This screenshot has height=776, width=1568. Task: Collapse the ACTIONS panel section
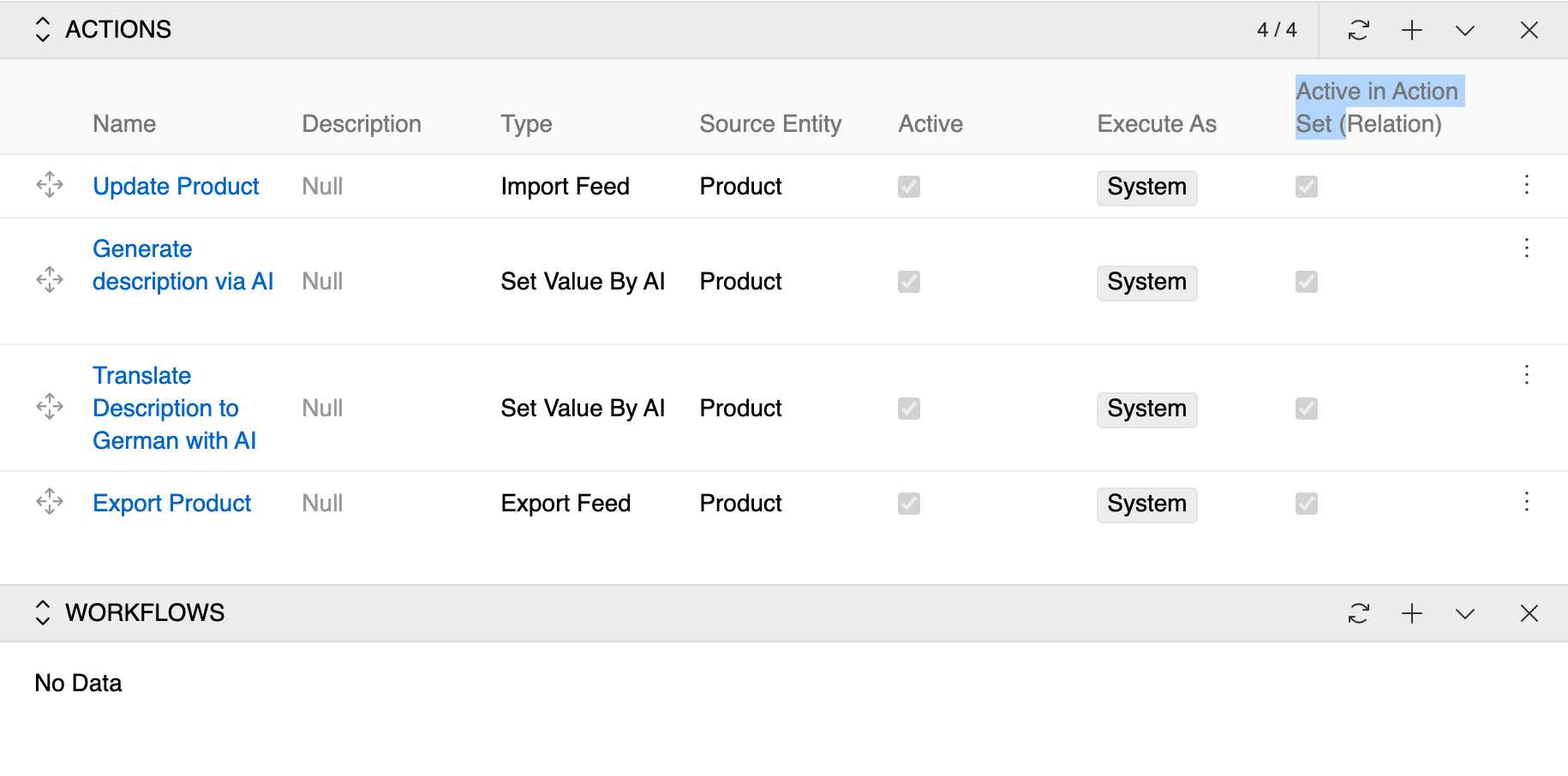pos(43,30)
